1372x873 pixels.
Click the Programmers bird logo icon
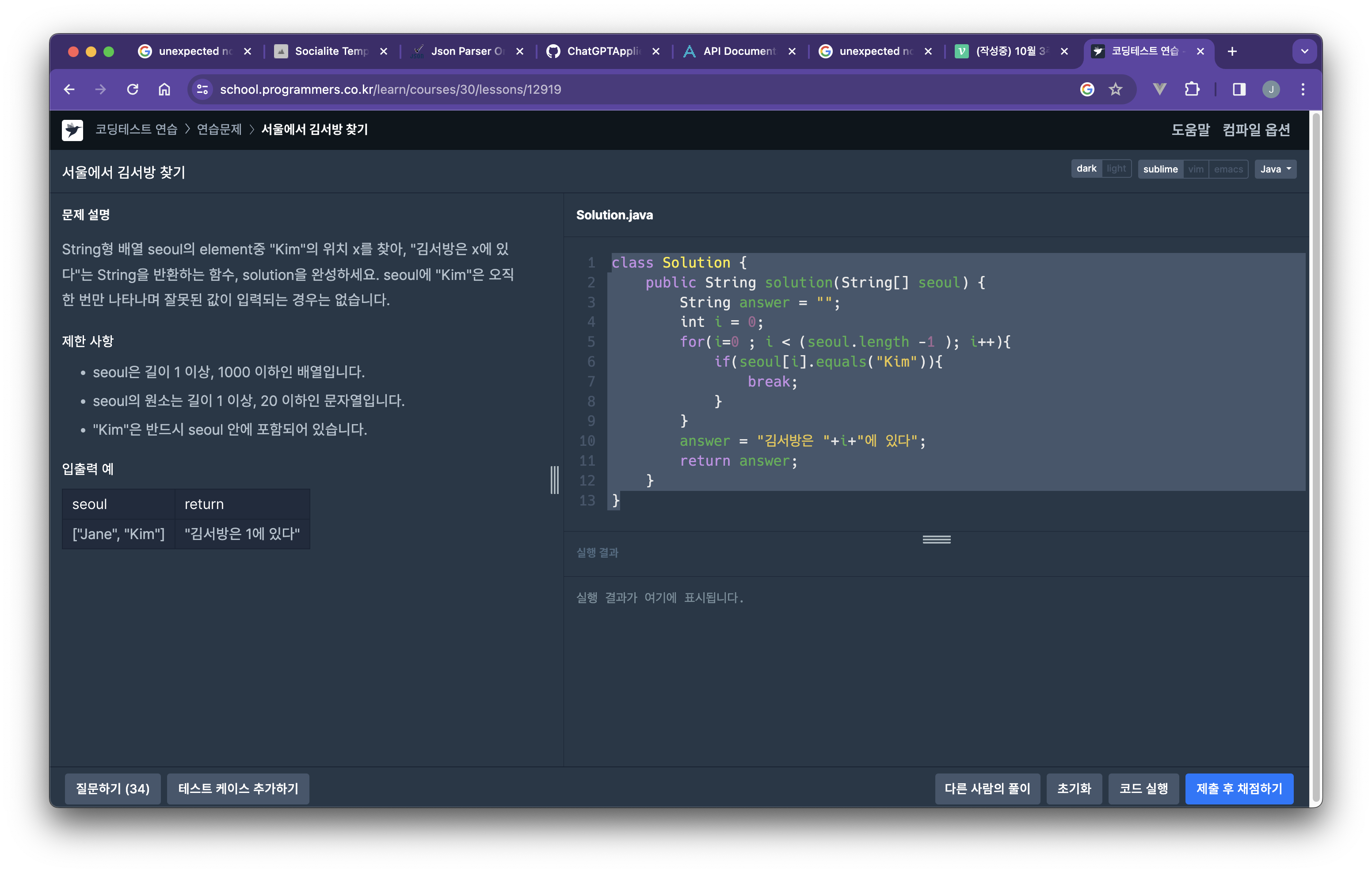coord(72,130)
